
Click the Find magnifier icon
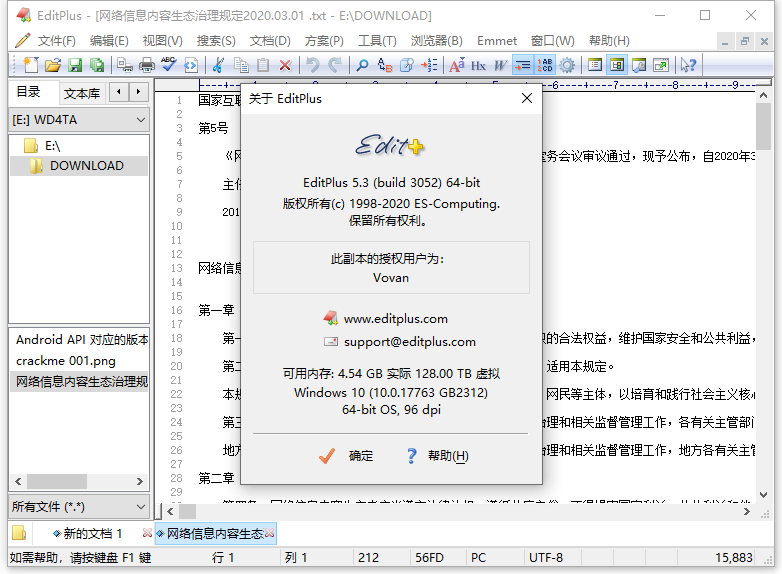363,65
